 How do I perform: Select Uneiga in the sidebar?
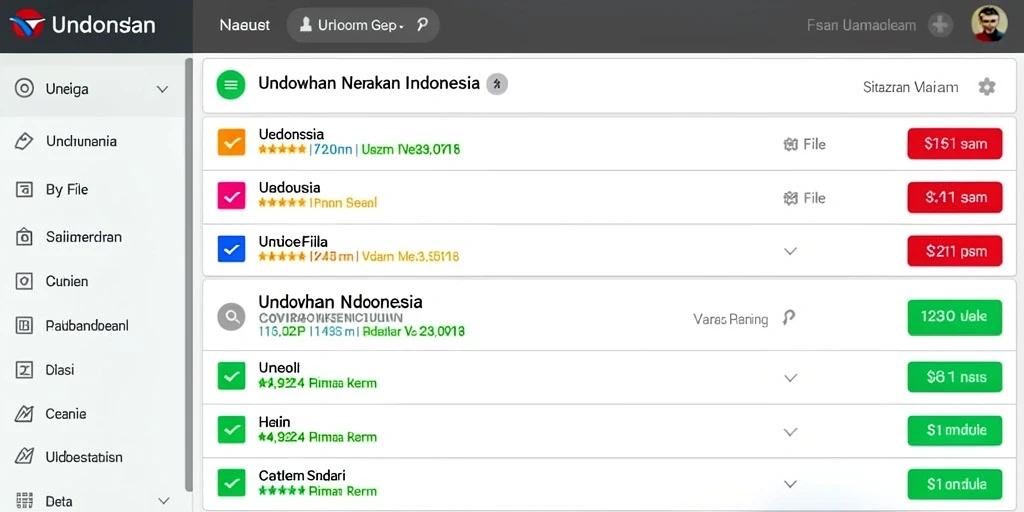[91, 89]
